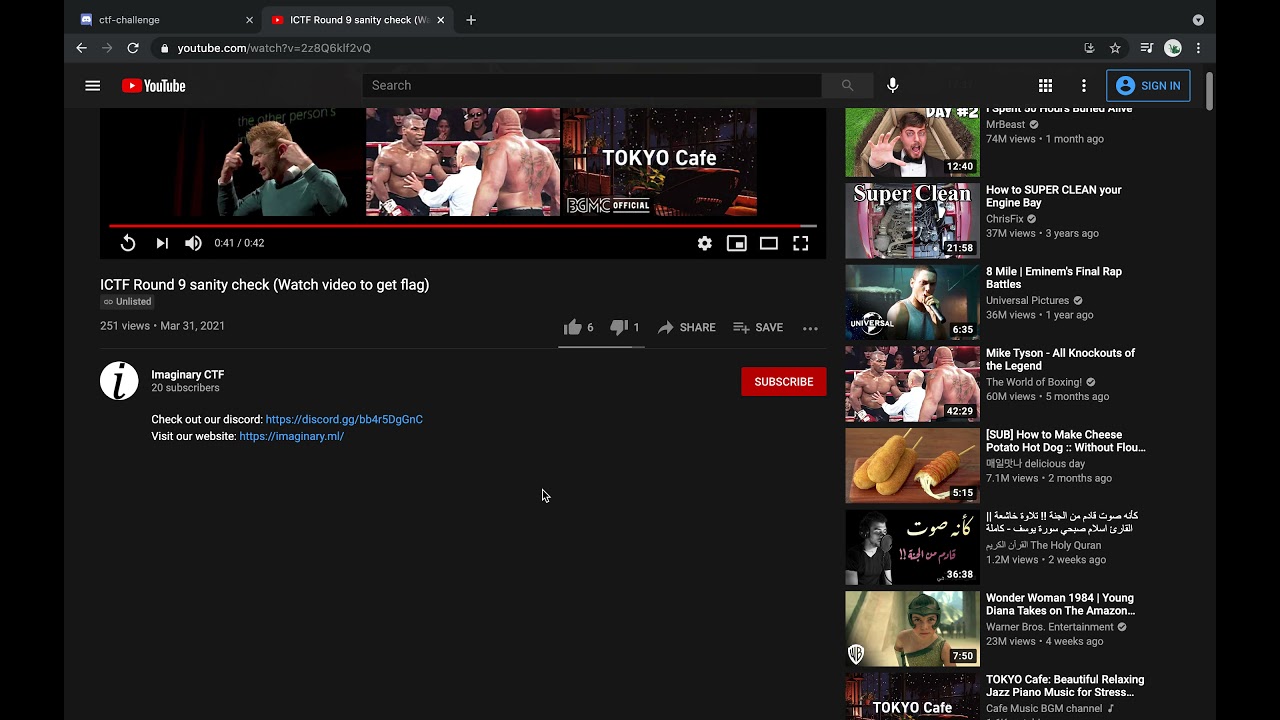Select the boxing end-screen suggestion in player
This screenshot has width=1280, height=720.
(x=463, y=162)
